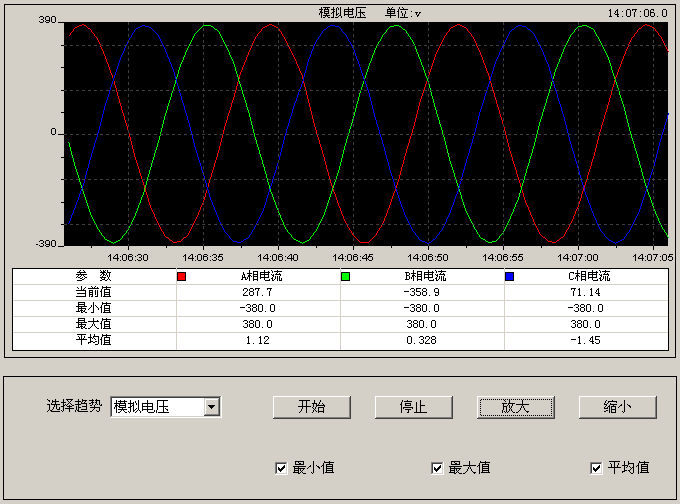Toggle the 最小值 checkbox
The image size is (680, 504).
pyautogui.click(x=281, y=468)
